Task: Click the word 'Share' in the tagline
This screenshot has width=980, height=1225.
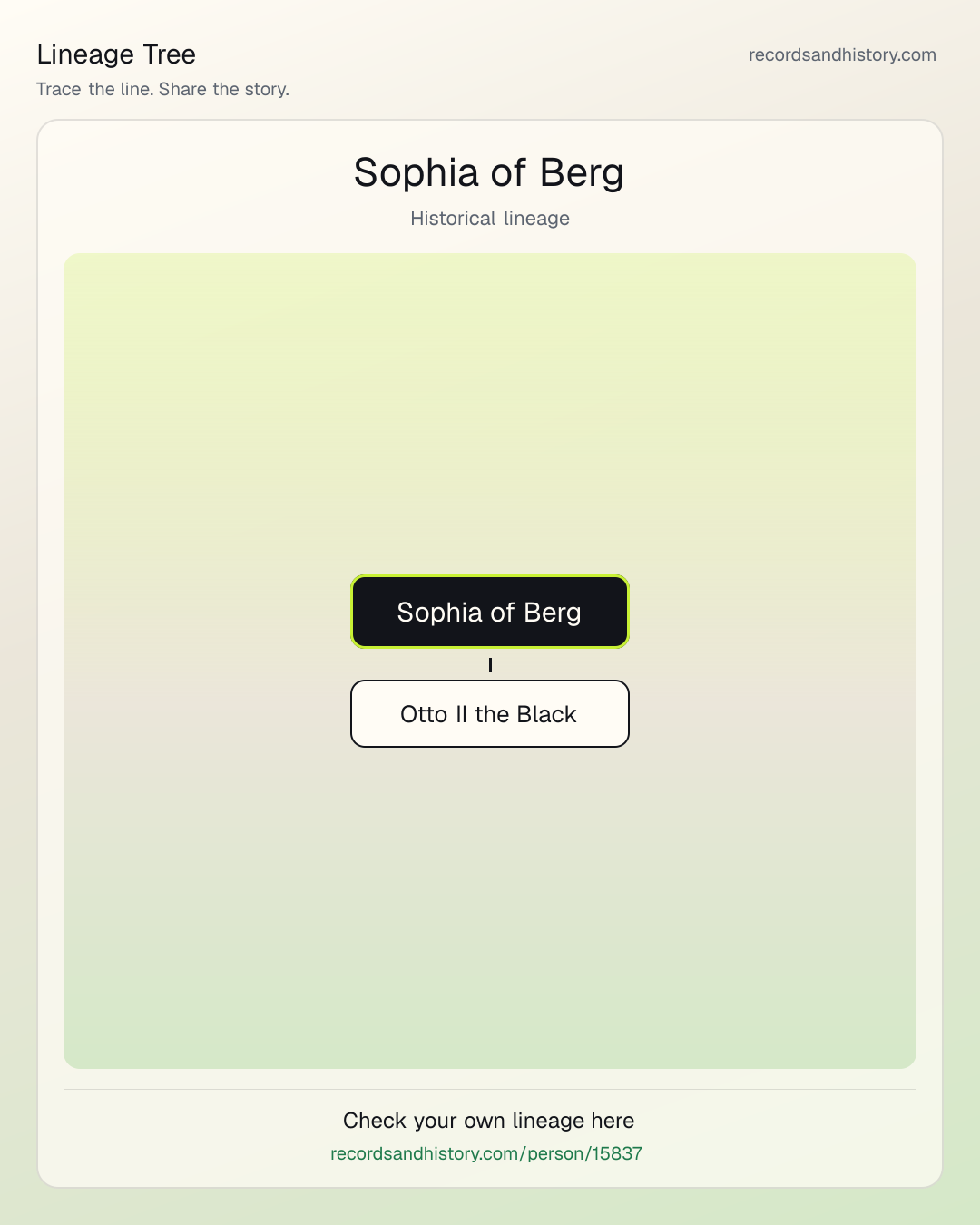Action: pos(182,89)
